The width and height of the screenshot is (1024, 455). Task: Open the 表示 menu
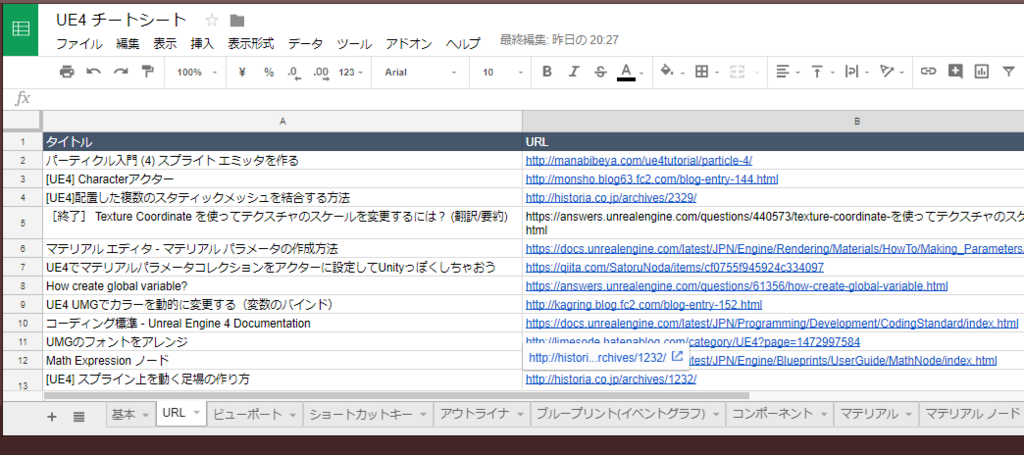coord(165,44)
